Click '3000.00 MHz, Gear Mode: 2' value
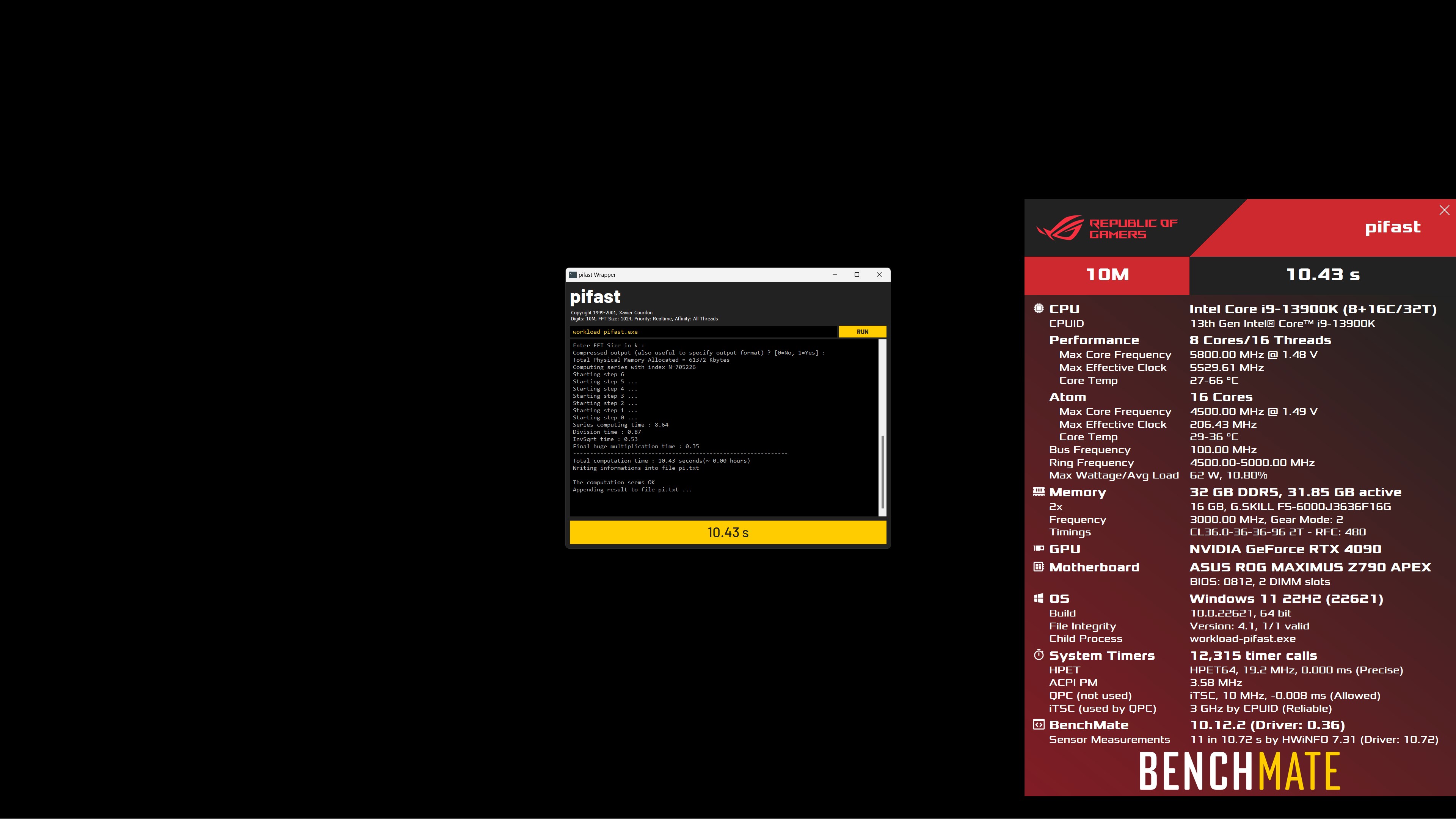Screen dimensions: 1456x819 [x=1266, y=519]
